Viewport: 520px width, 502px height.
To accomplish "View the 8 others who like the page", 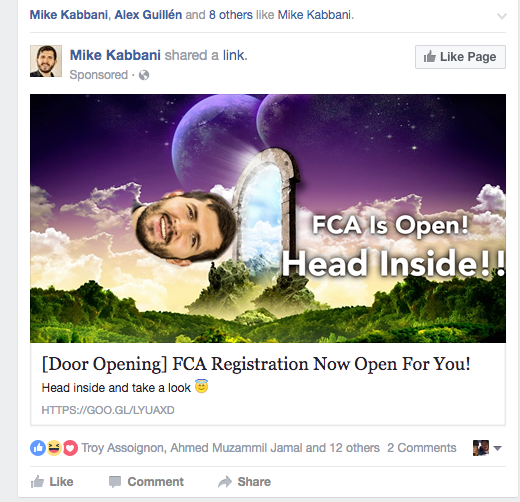I will [x=231, y=15].
